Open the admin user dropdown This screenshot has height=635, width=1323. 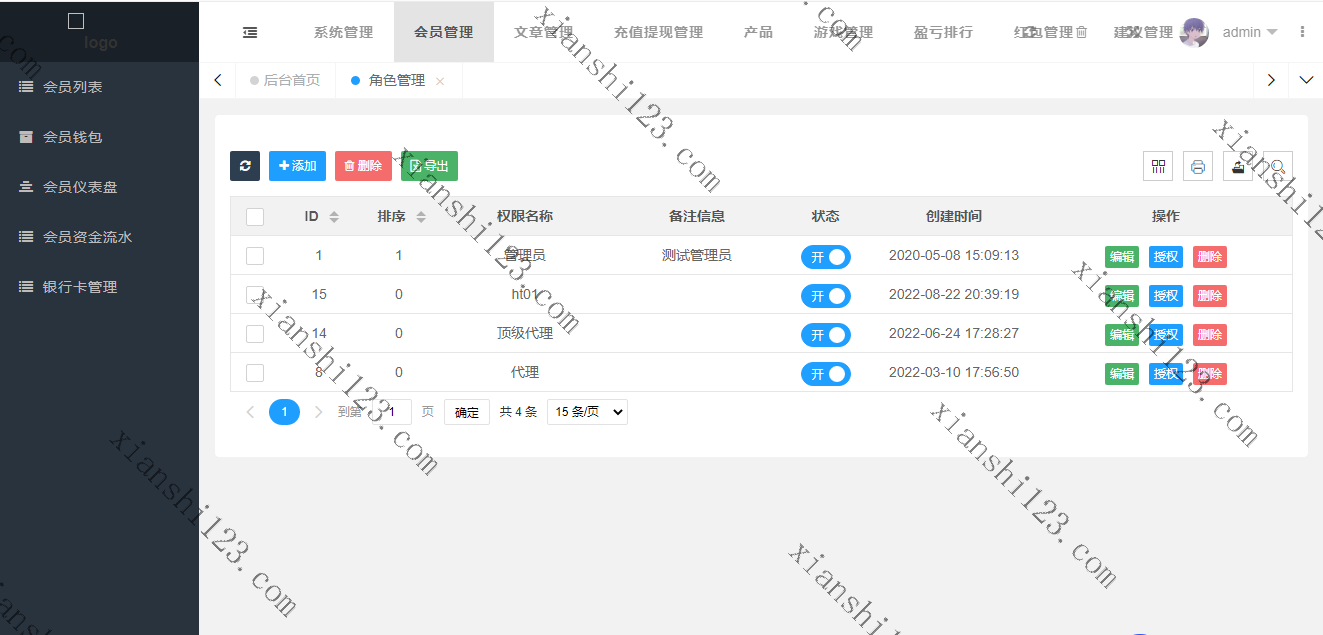(x=1250, y=32)
